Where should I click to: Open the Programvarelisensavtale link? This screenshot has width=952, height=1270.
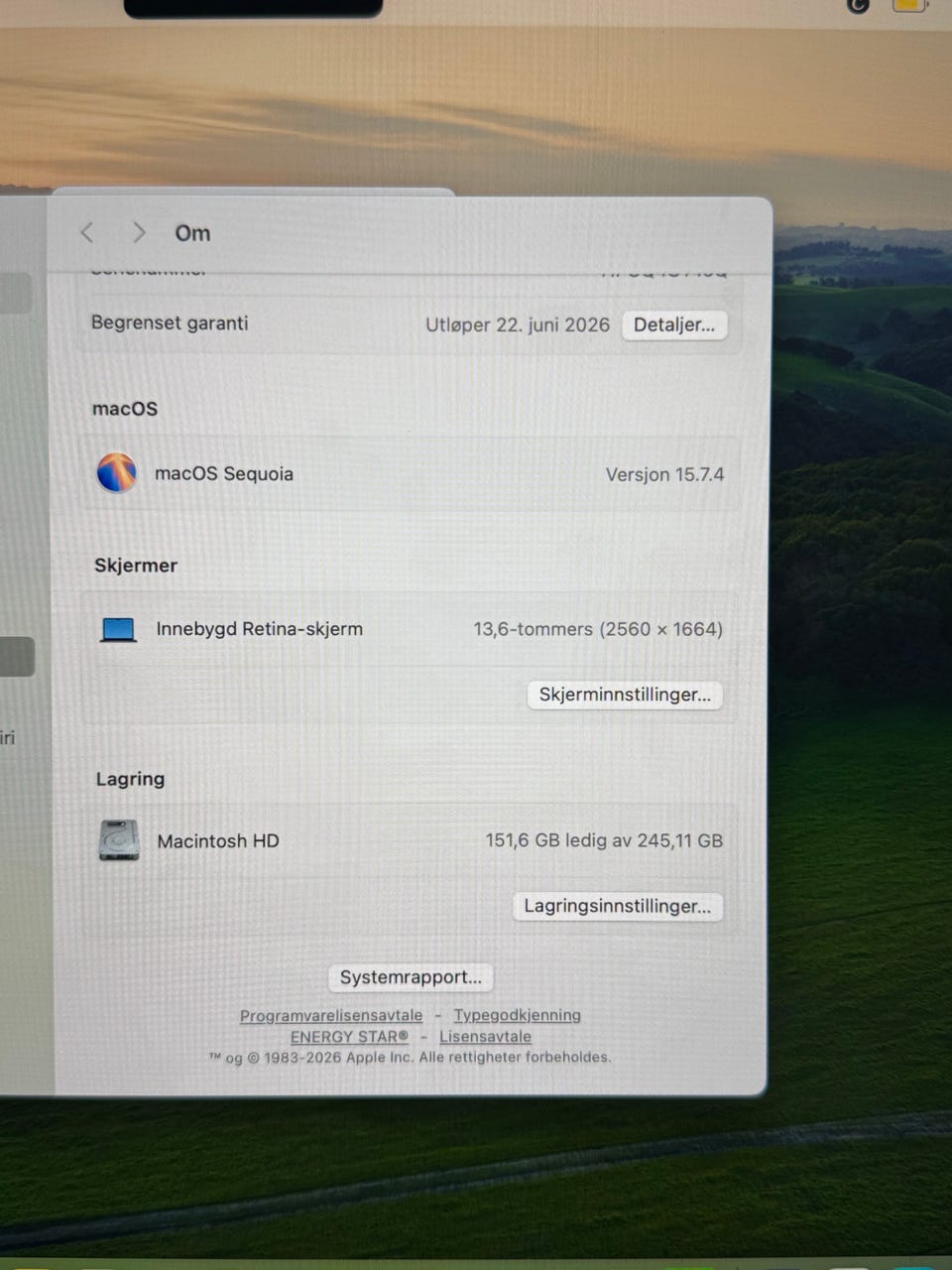(x=331, y=1015)
